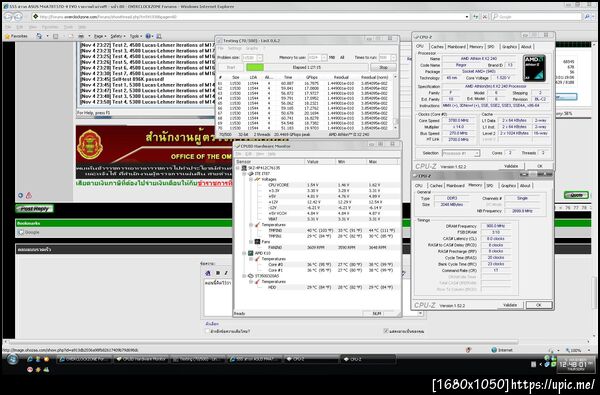Open Safety menu in IE command bar

[x=117, y=36]
